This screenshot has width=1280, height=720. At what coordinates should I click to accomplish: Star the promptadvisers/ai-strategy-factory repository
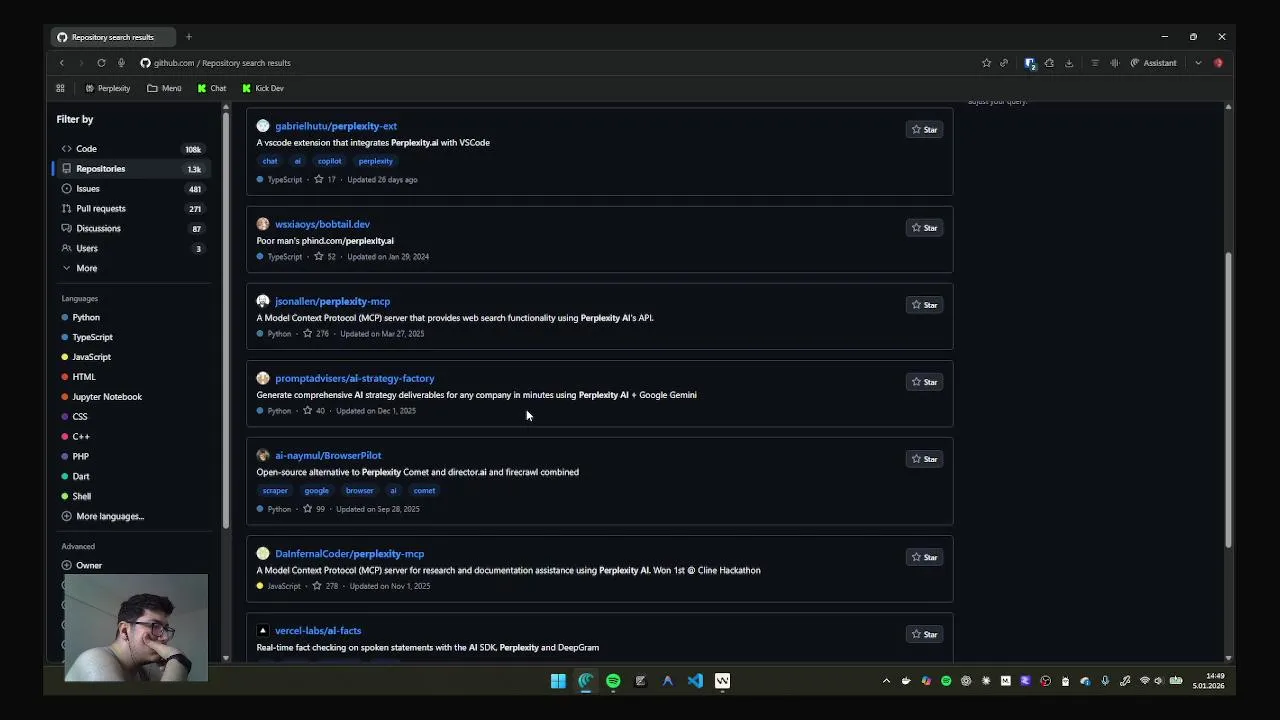(924, 382)
